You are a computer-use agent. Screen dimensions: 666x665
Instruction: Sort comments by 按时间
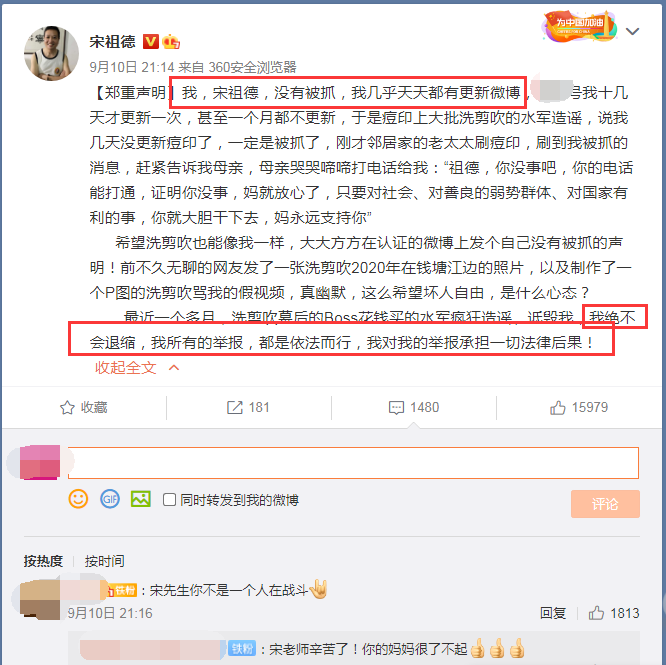click(104, 561)
